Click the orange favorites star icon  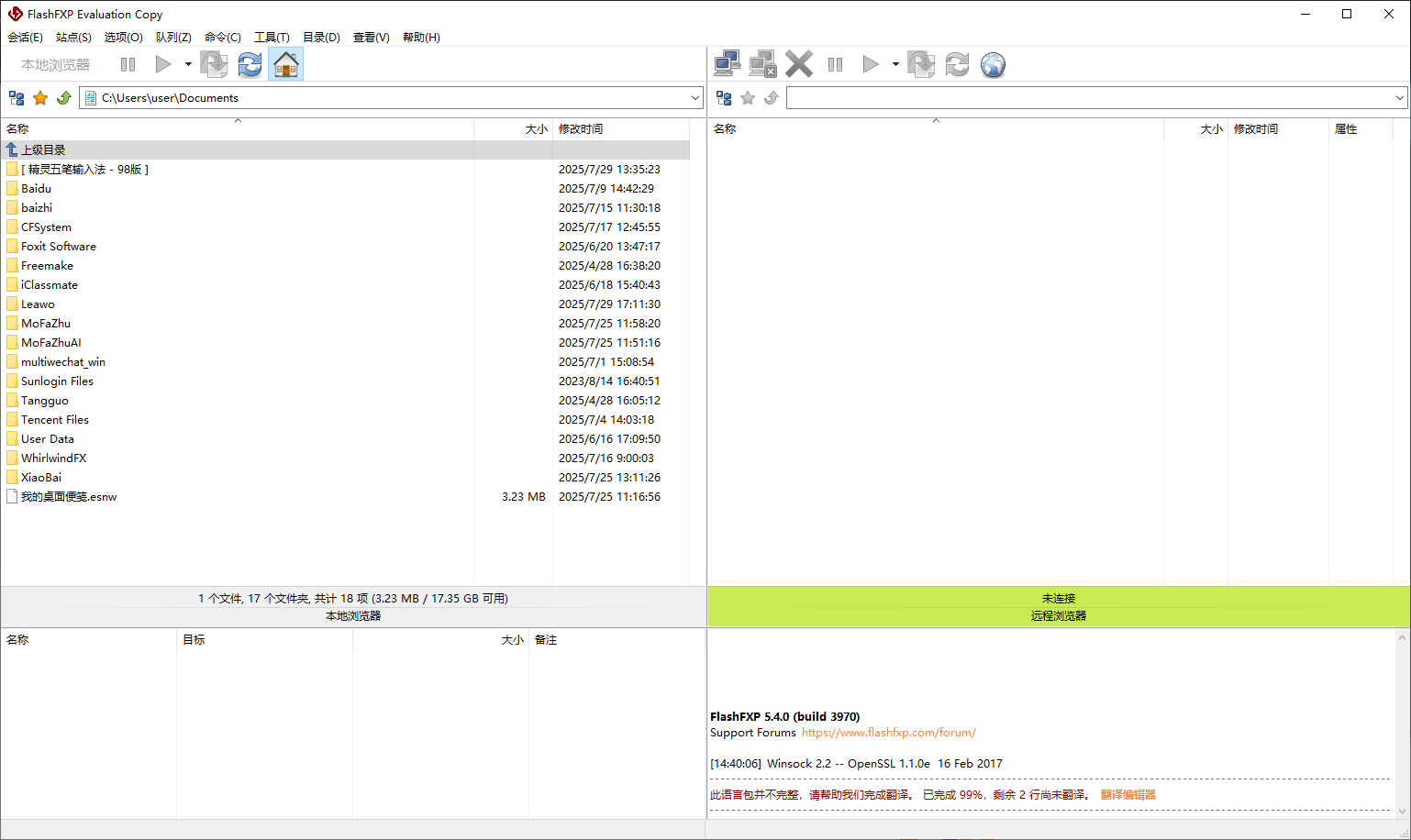point(40,98)
